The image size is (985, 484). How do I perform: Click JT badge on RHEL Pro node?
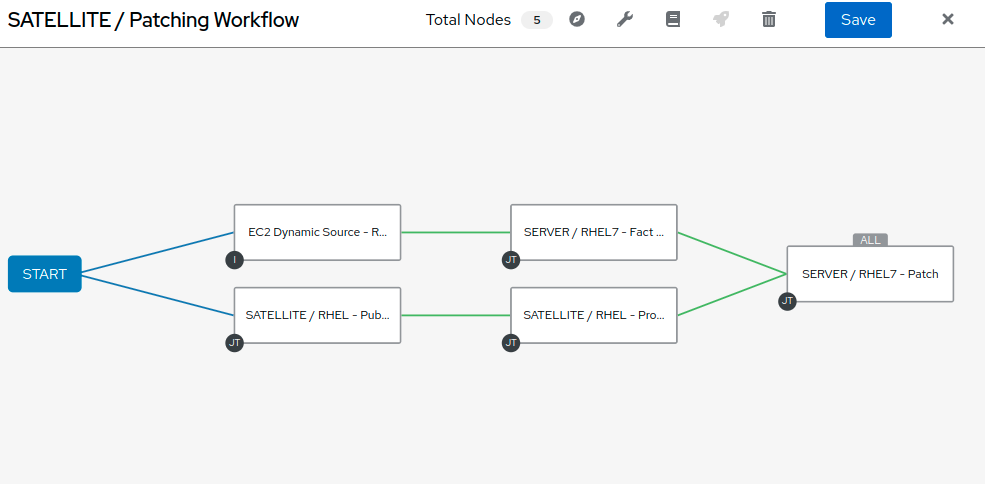511,343
